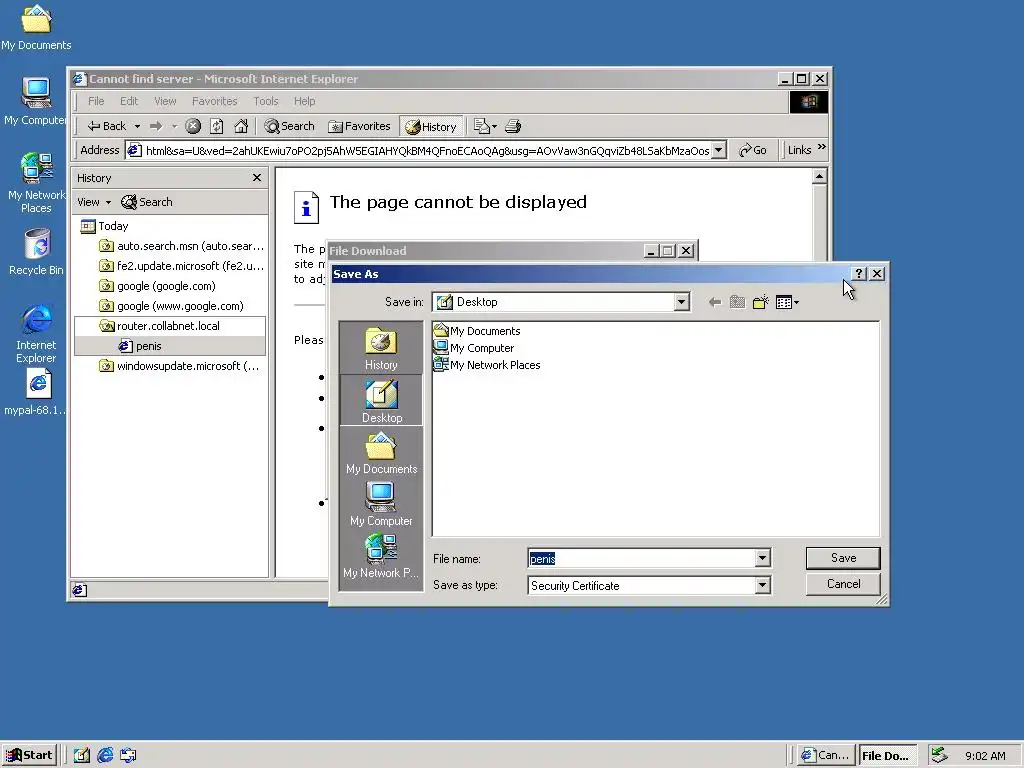Viewport: 1024px width, 768px height.
Task: Go to Home page in IE toolbar
Action: (x=241, y=126)
